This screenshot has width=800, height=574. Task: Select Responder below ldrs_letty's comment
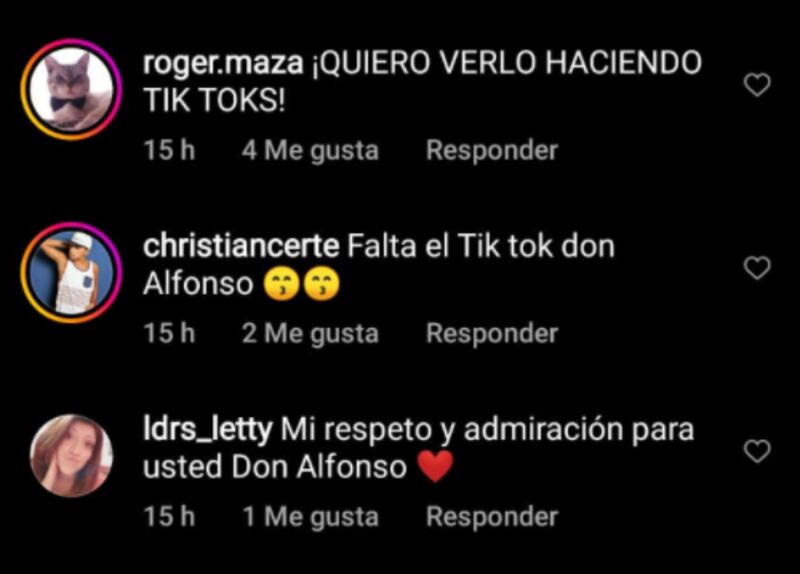click(x=492, y=517)
